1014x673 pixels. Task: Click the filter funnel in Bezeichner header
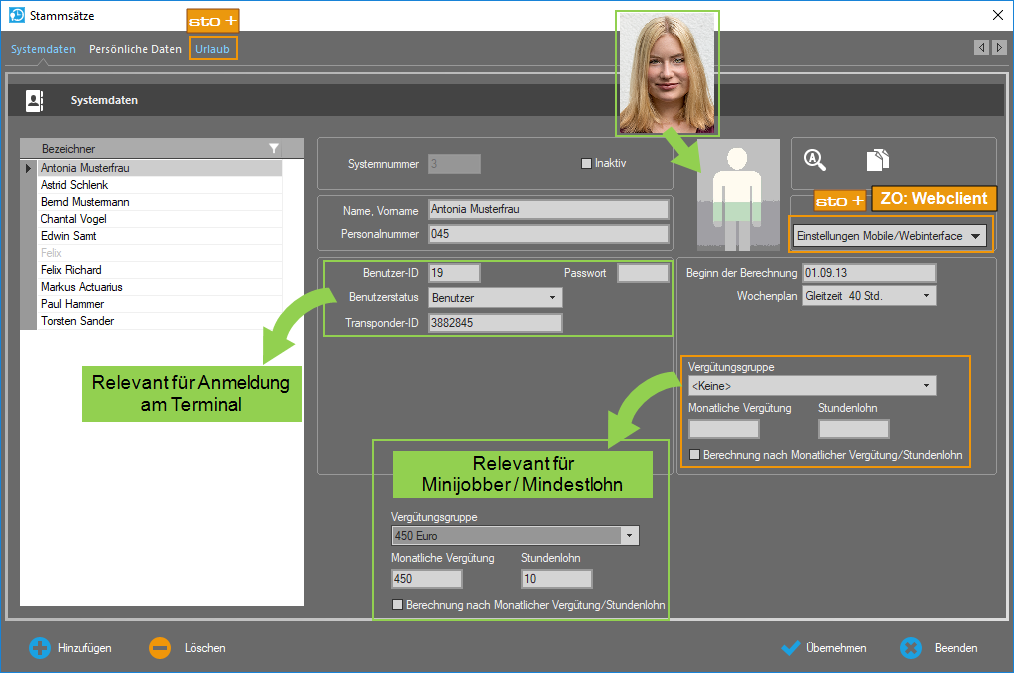(275, 148)
